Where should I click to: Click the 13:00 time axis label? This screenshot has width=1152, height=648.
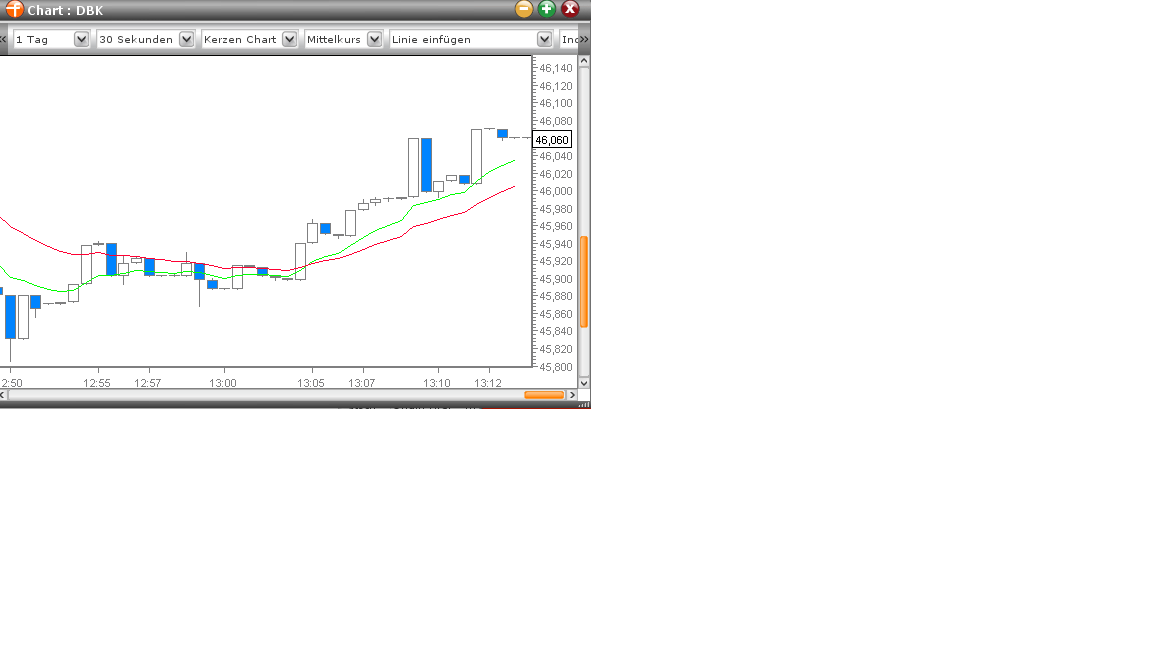coord(223,384)
